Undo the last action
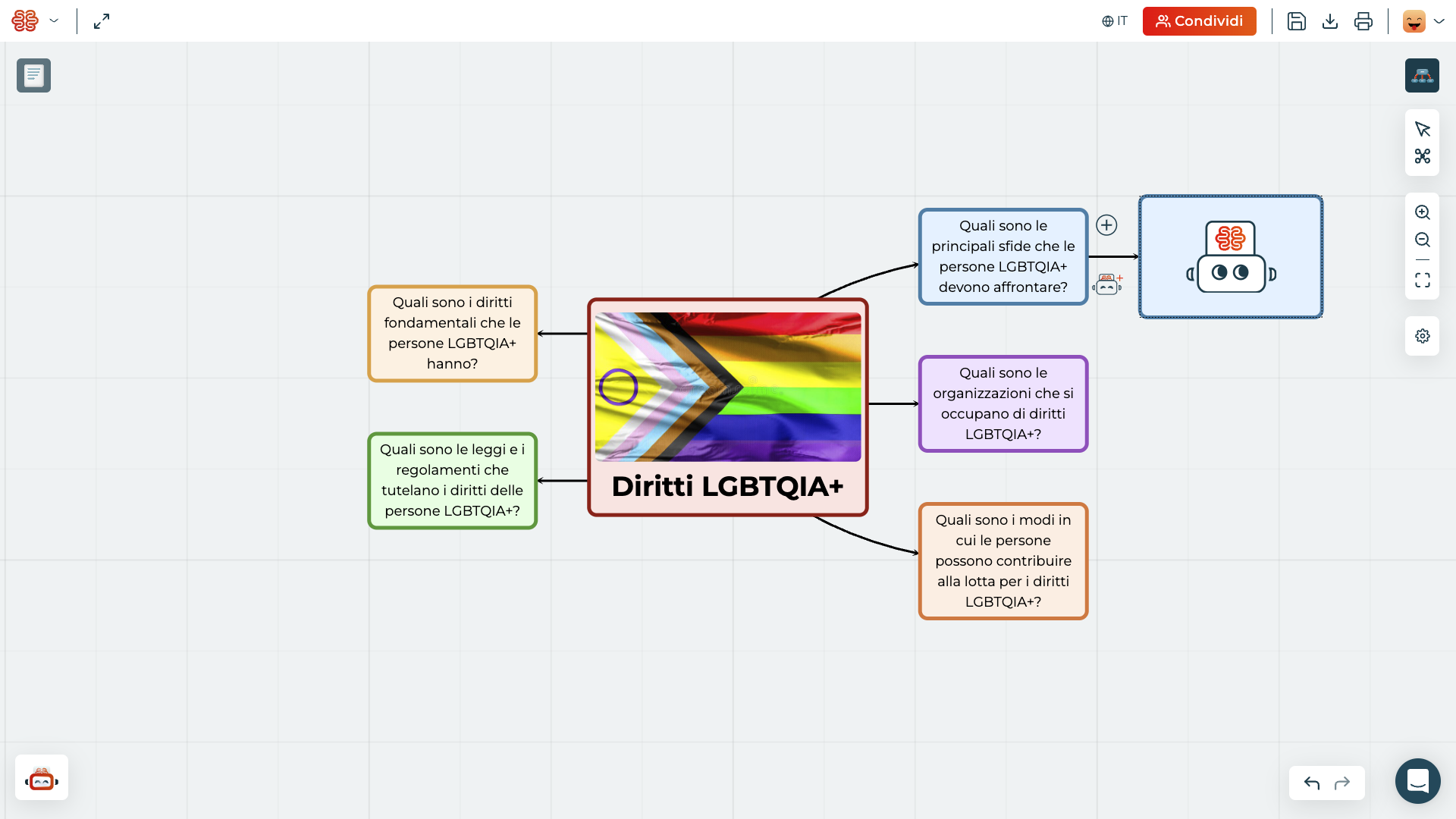 pos(1312,783)
